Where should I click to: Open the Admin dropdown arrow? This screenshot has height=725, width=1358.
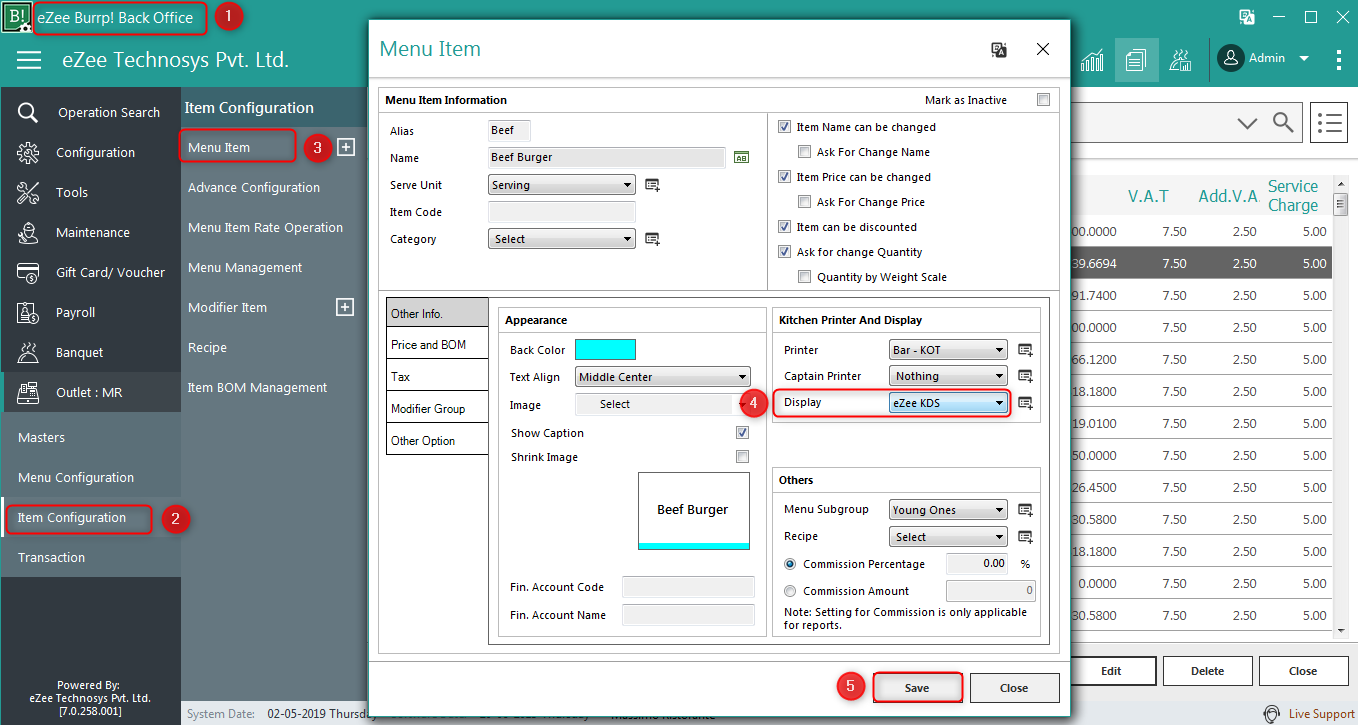point(1304,59)
